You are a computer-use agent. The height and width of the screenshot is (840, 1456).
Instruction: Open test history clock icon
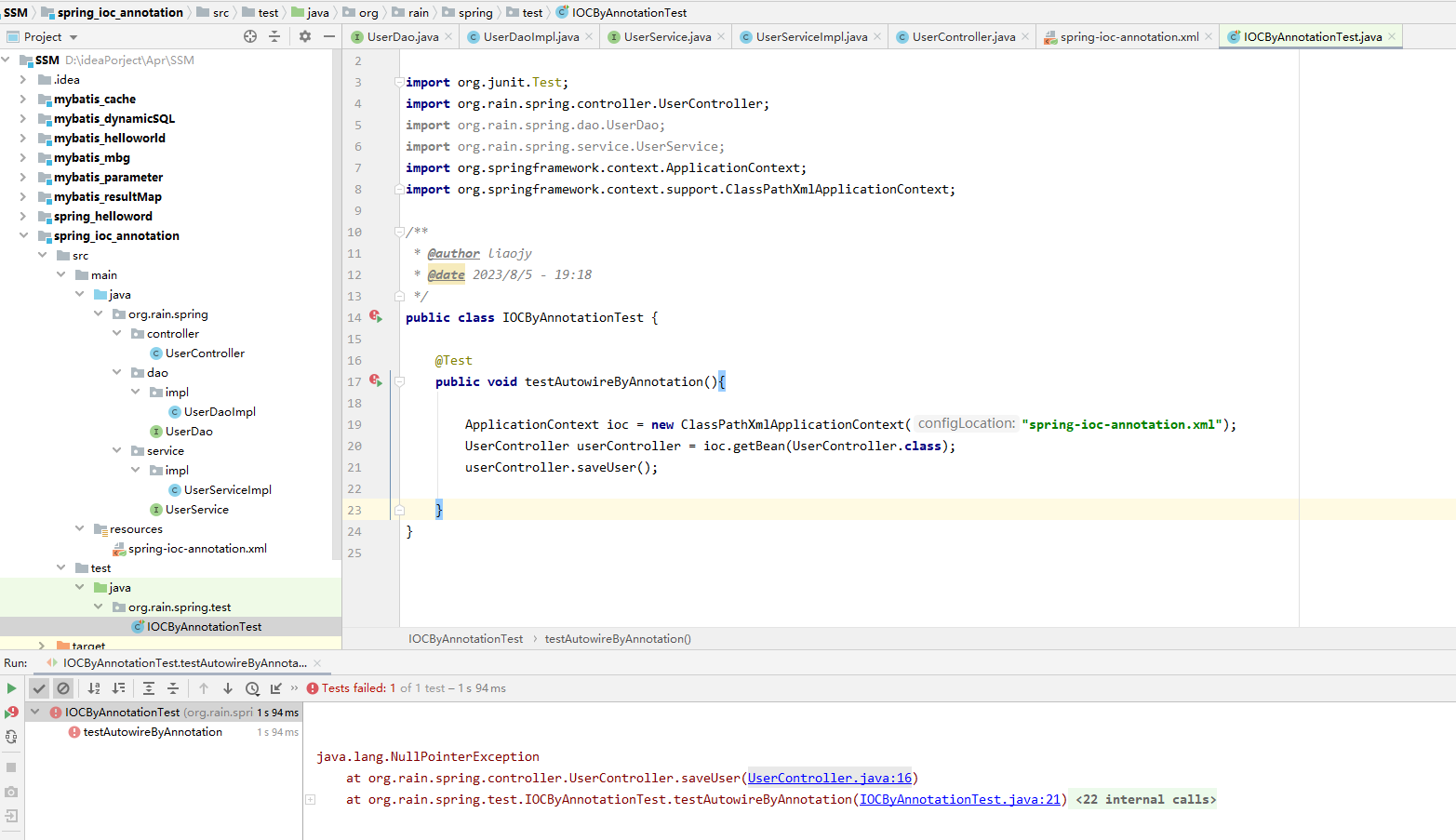point(252,688)
